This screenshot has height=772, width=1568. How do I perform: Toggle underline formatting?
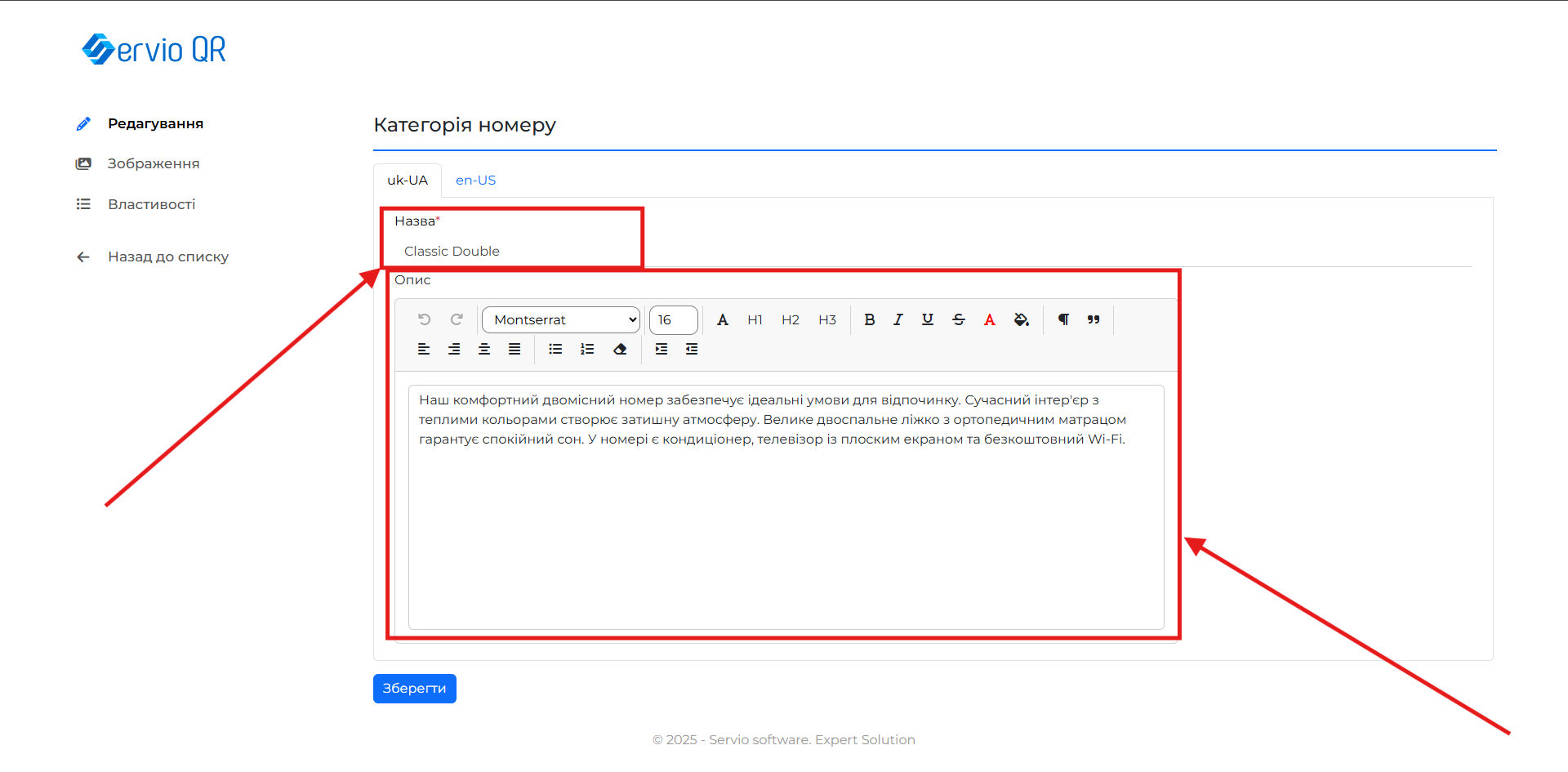[928, 319]
